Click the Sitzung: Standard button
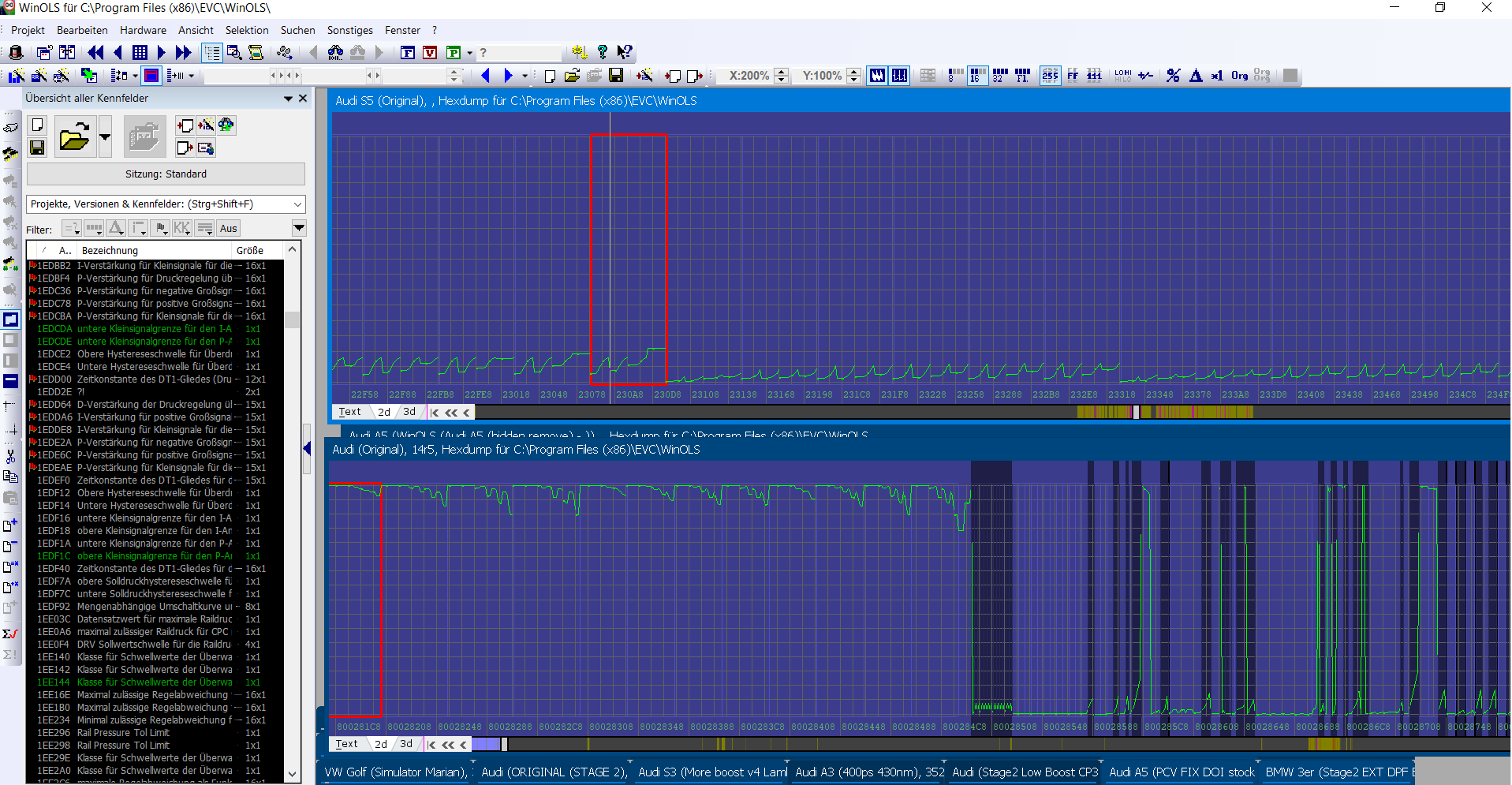This screenshot has height=785, width=1512. pos(166,174)
